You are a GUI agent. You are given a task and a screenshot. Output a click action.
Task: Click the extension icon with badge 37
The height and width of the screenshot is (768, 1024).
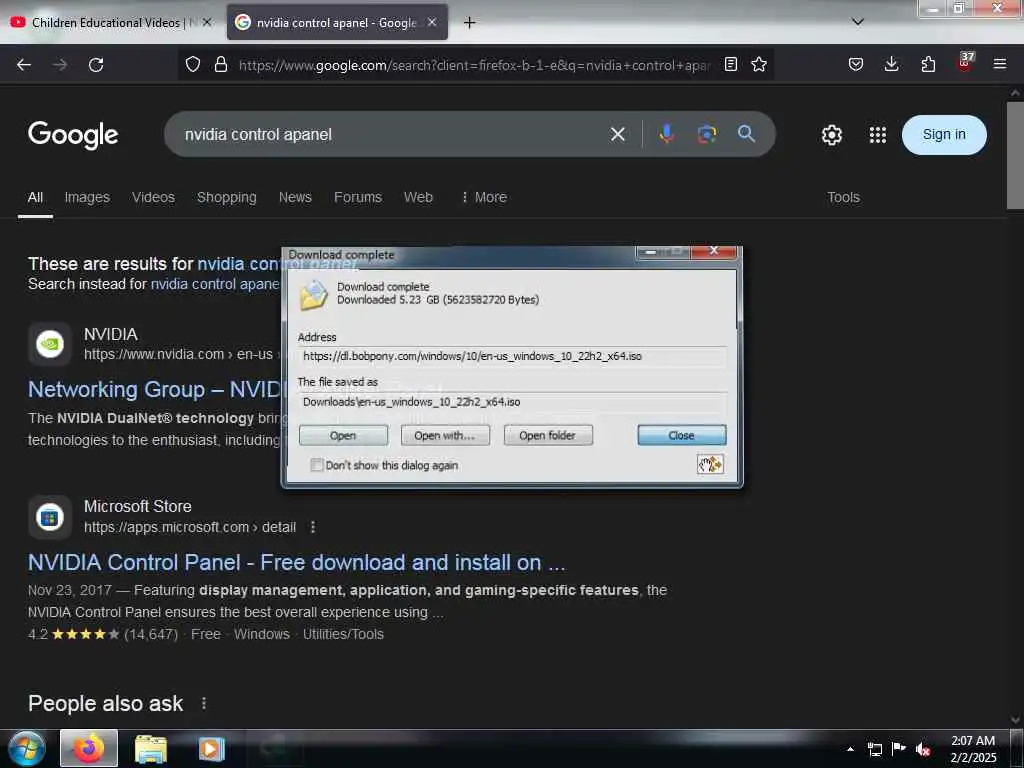coord(965,63)
